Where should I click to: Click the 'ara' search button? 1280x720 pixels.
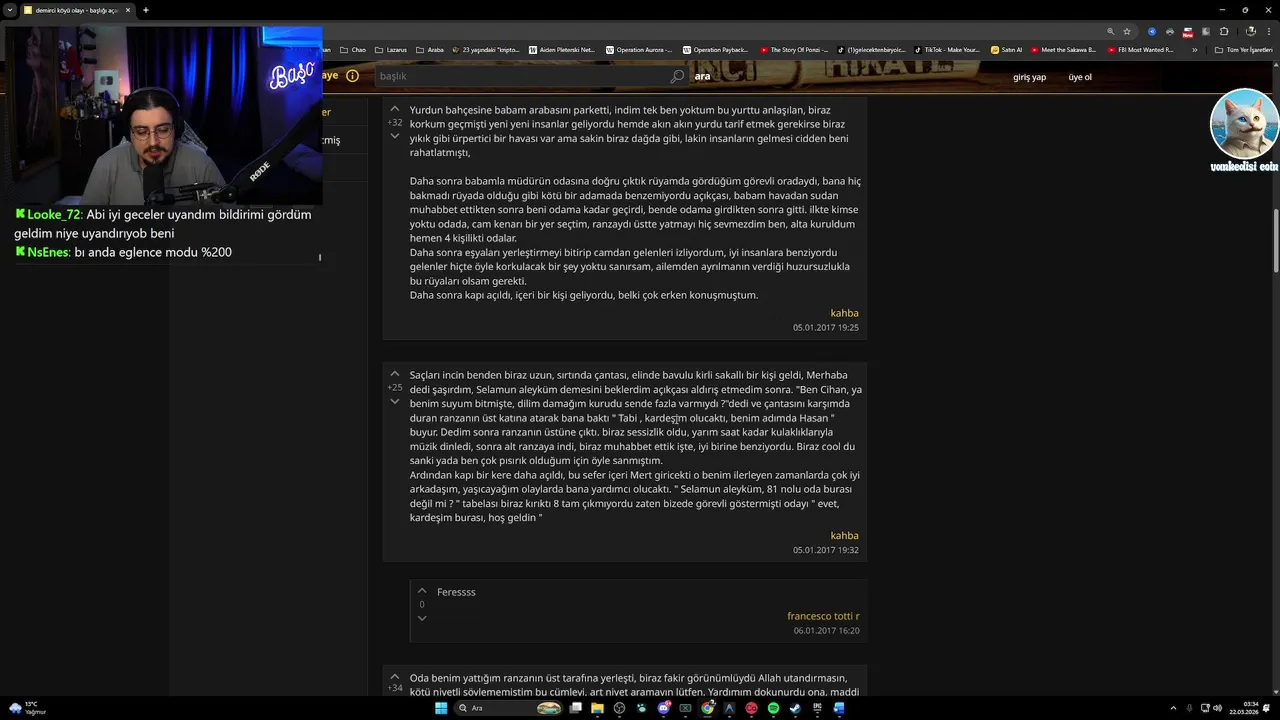[x=702, y=76]
